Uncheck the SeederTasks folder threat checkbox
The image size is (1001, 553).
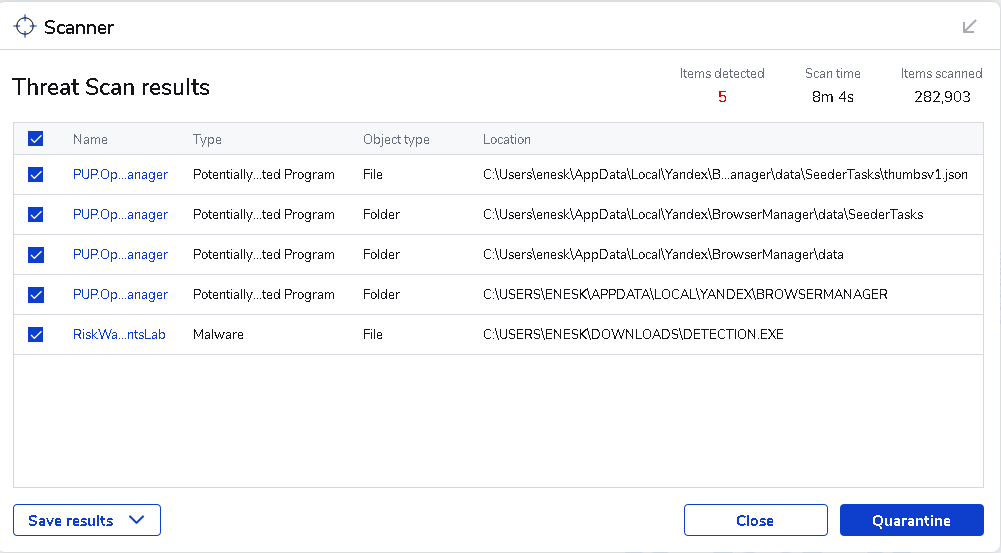tap(36, 215)
